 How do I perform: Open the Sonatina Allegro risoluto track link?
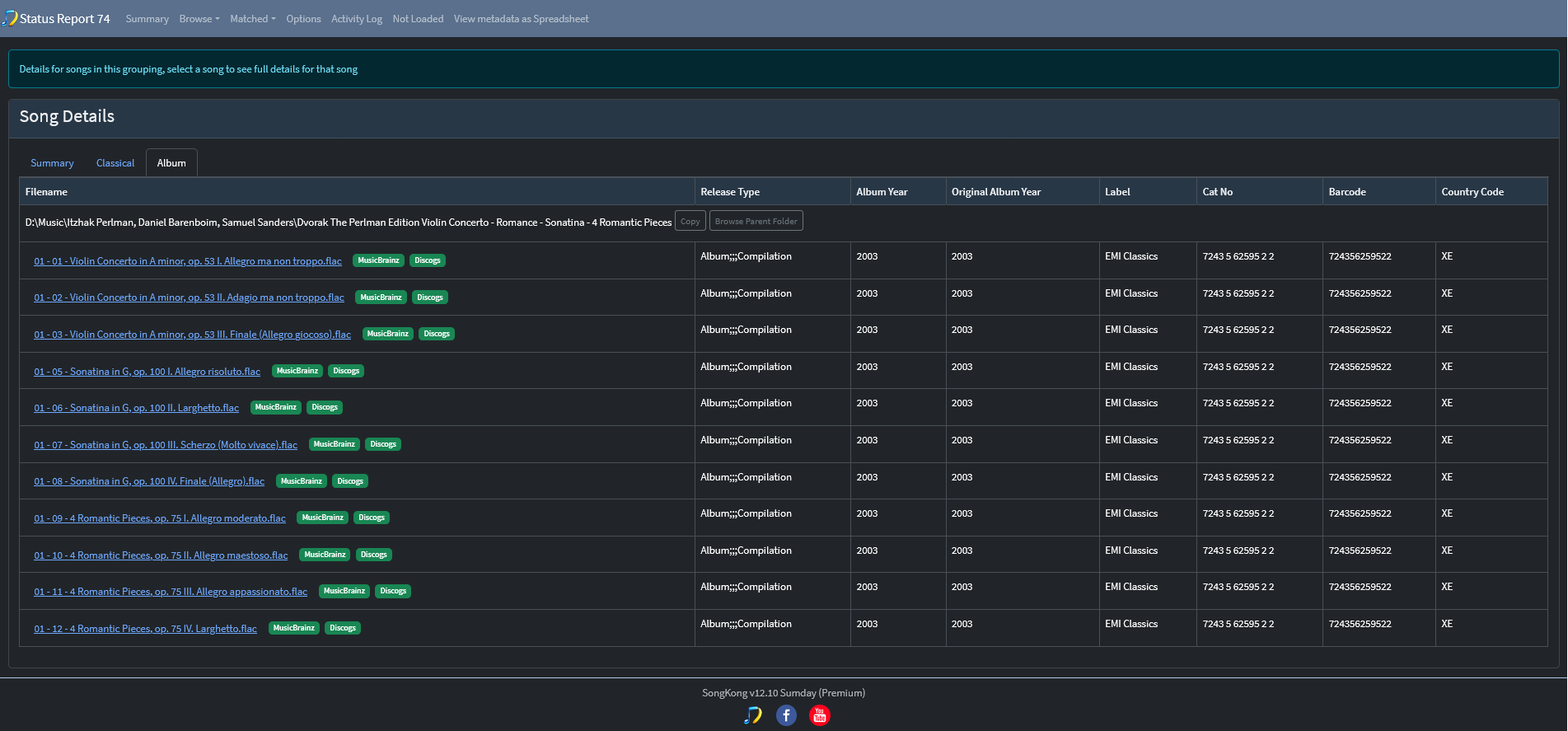coord(147,372)
